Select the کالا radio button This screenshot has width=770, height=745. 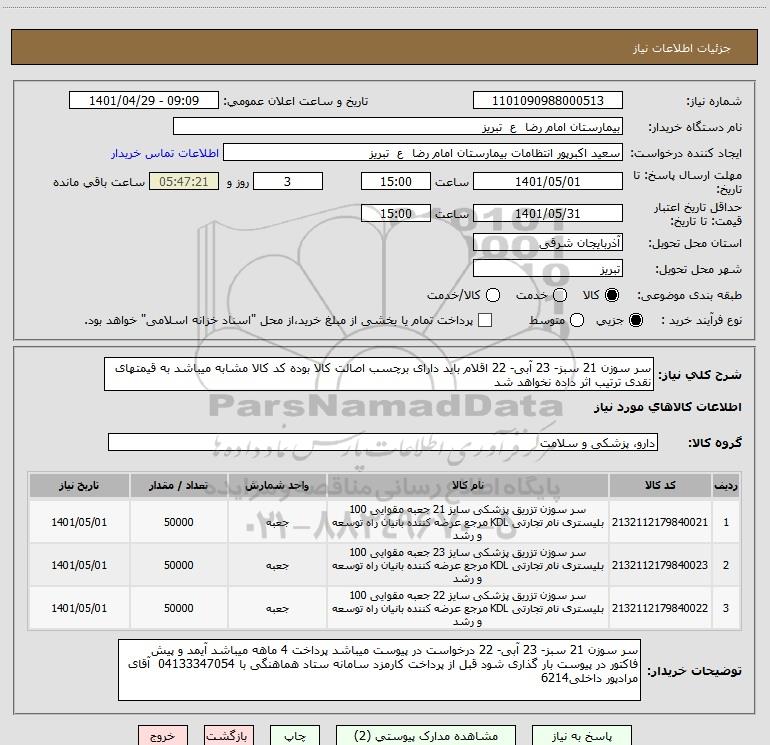[x=612, y=295]
